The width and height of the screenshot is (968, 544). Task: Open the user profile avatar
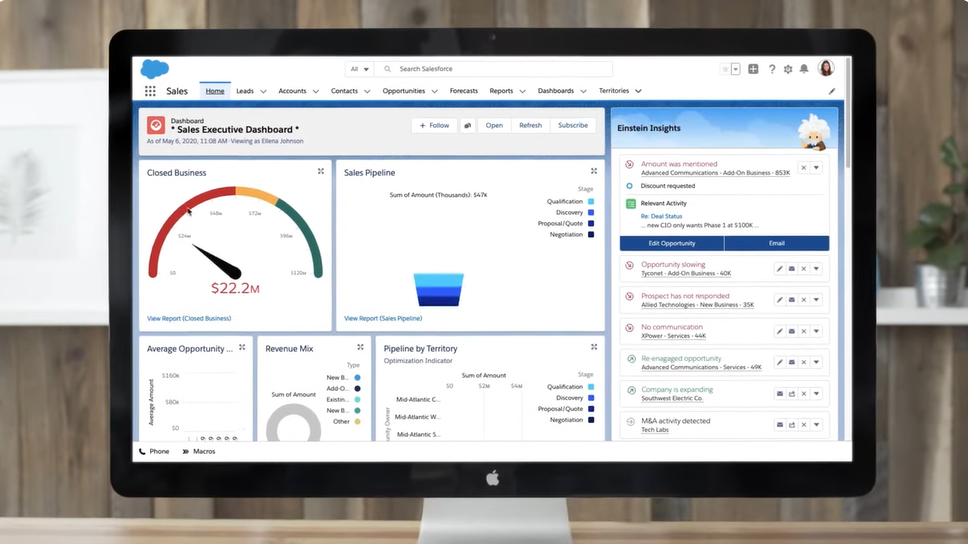[826, 68]
